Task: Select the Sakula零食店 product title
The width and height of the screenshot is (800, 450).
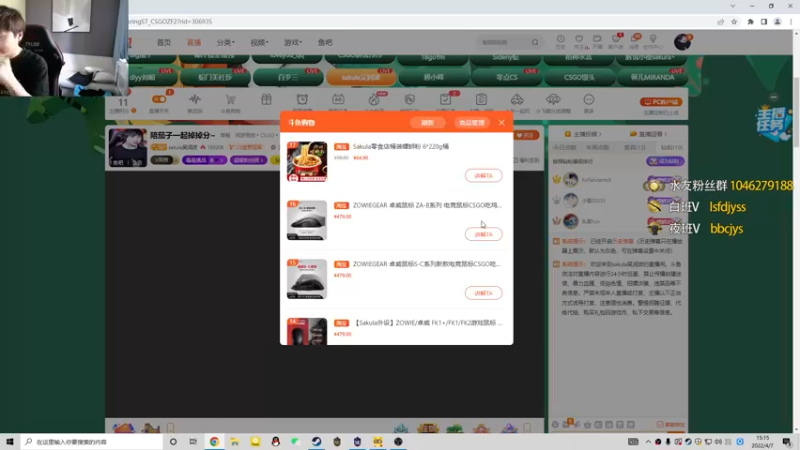Action: 401,146
